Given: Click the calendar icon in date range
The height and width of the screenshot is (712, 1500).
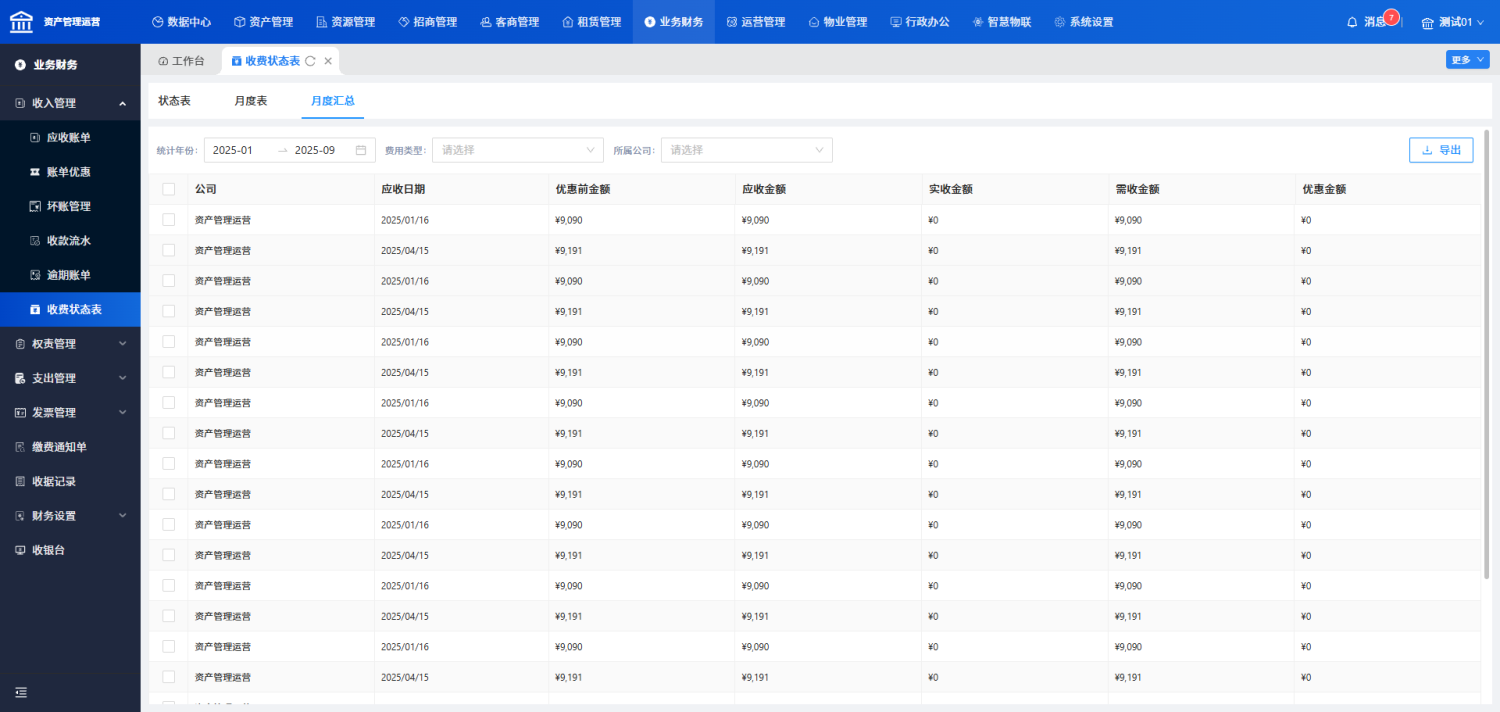Looking at the screenshot, I should (x=361, y=150).
